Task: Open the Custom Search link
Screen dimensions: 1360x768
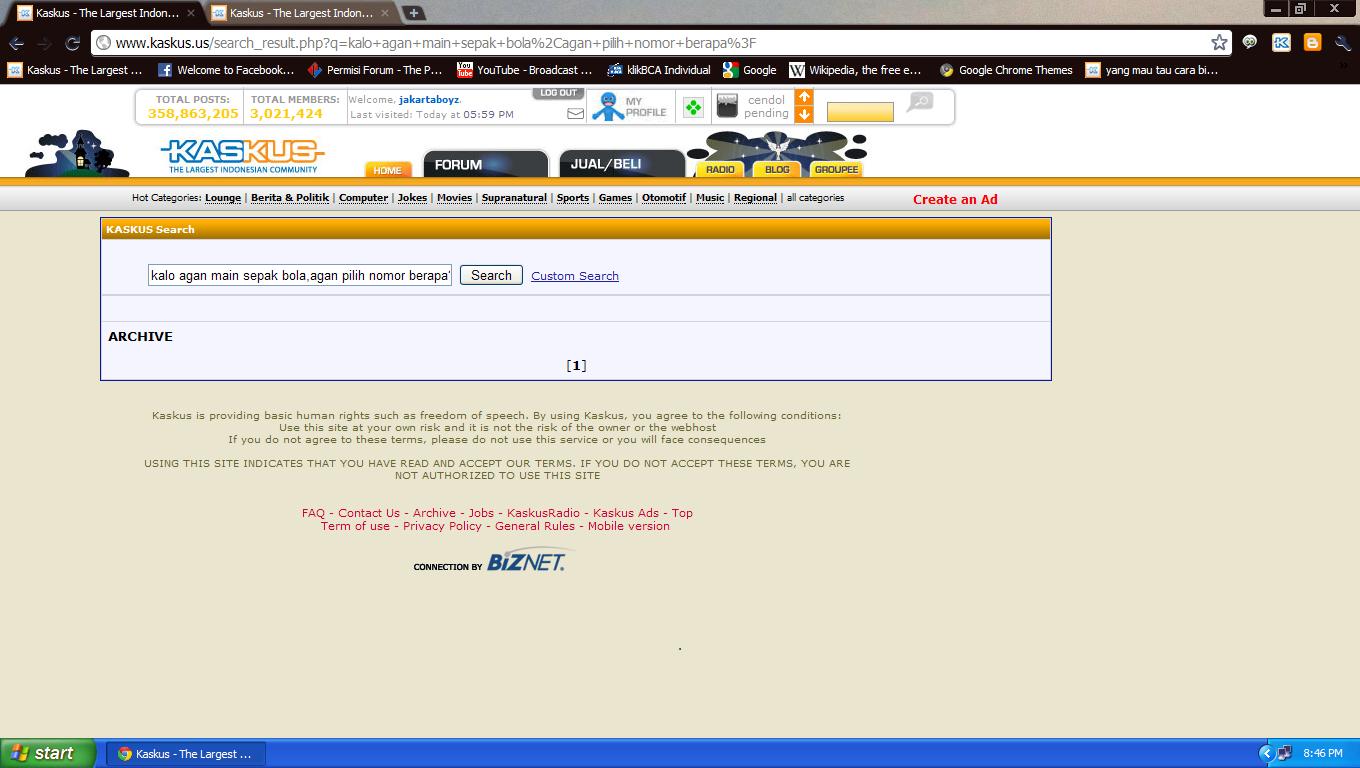Action: click(575, 276)
